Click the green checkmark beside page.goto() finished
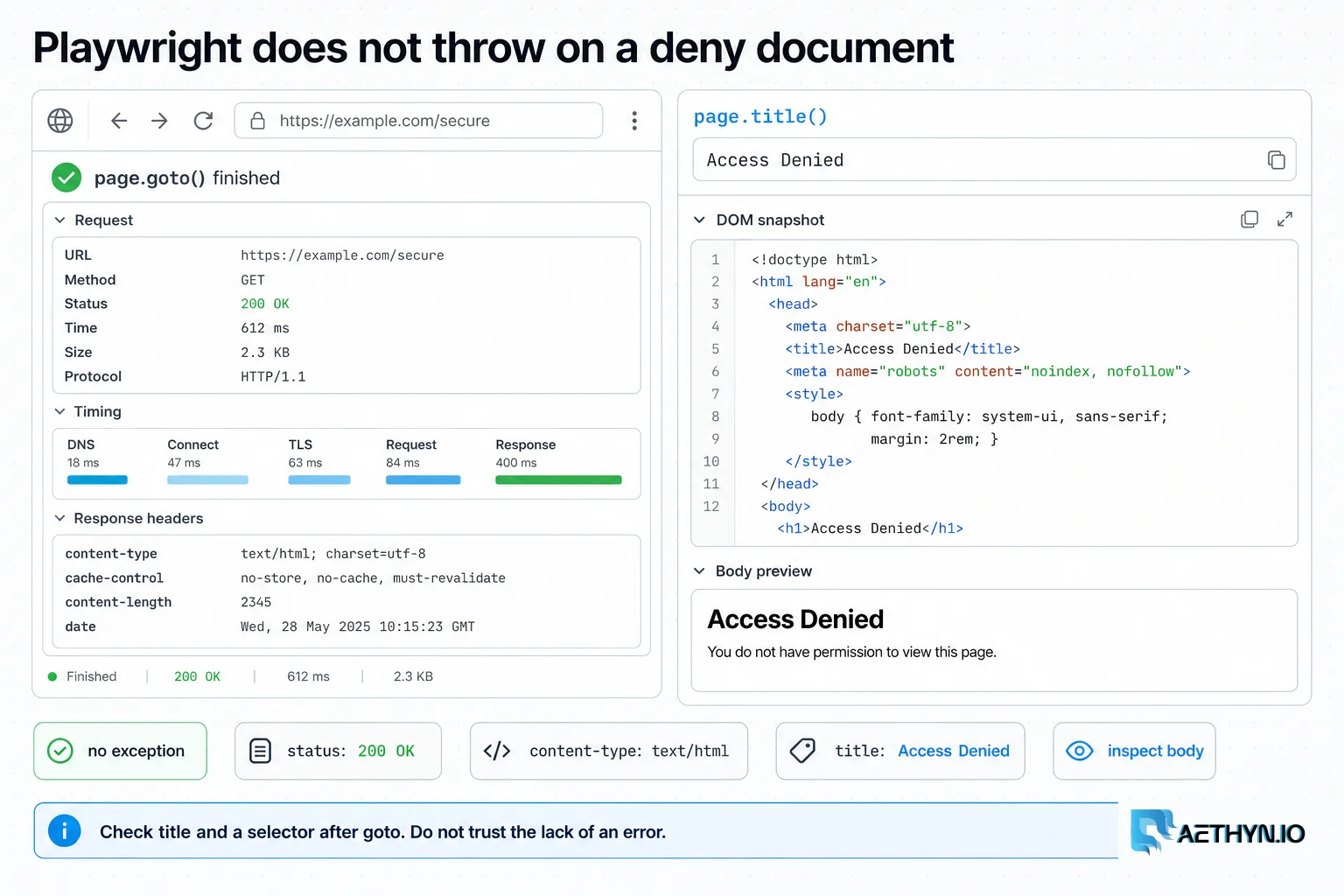Viewport: 1344px width, 896px height. point(66,178)
